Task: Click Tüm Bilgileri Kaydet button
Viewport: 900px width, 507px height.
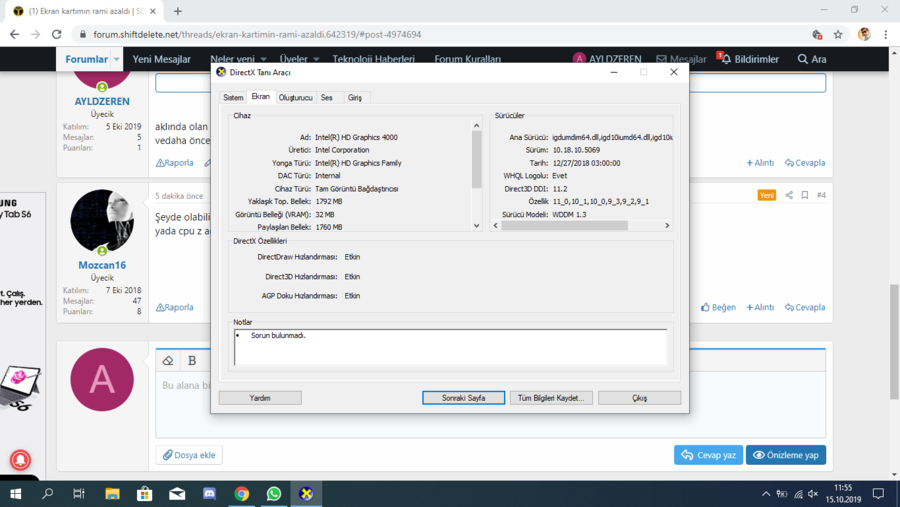Action: 551,398
